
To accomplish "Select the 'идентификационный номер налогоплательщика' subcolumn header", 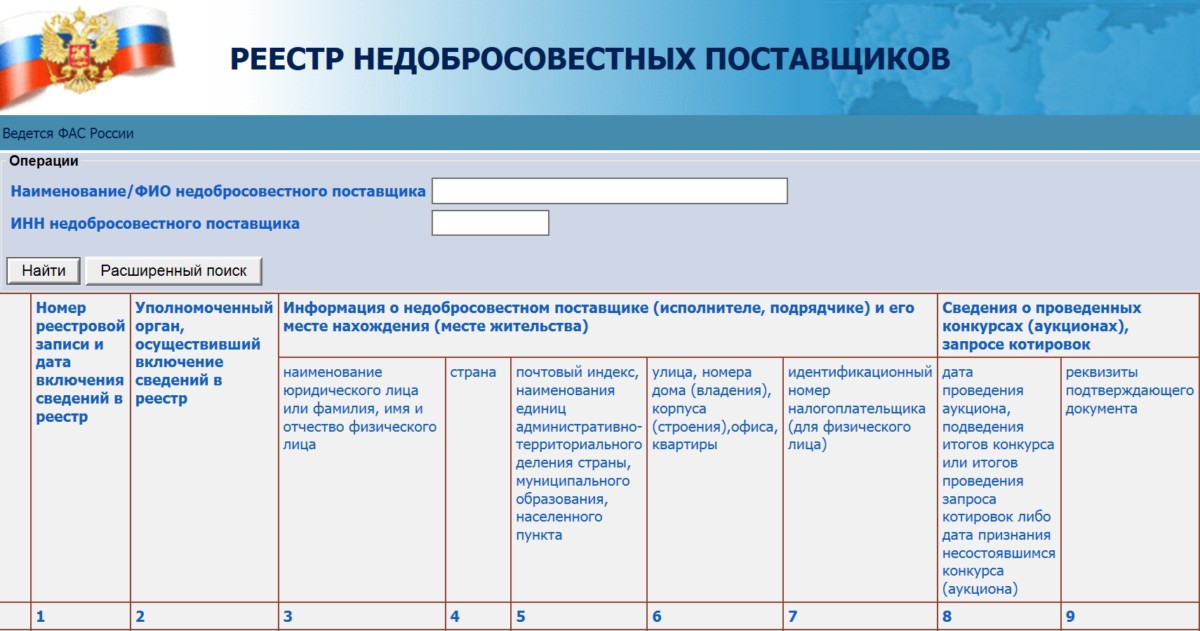I will (x=860, y=408).
